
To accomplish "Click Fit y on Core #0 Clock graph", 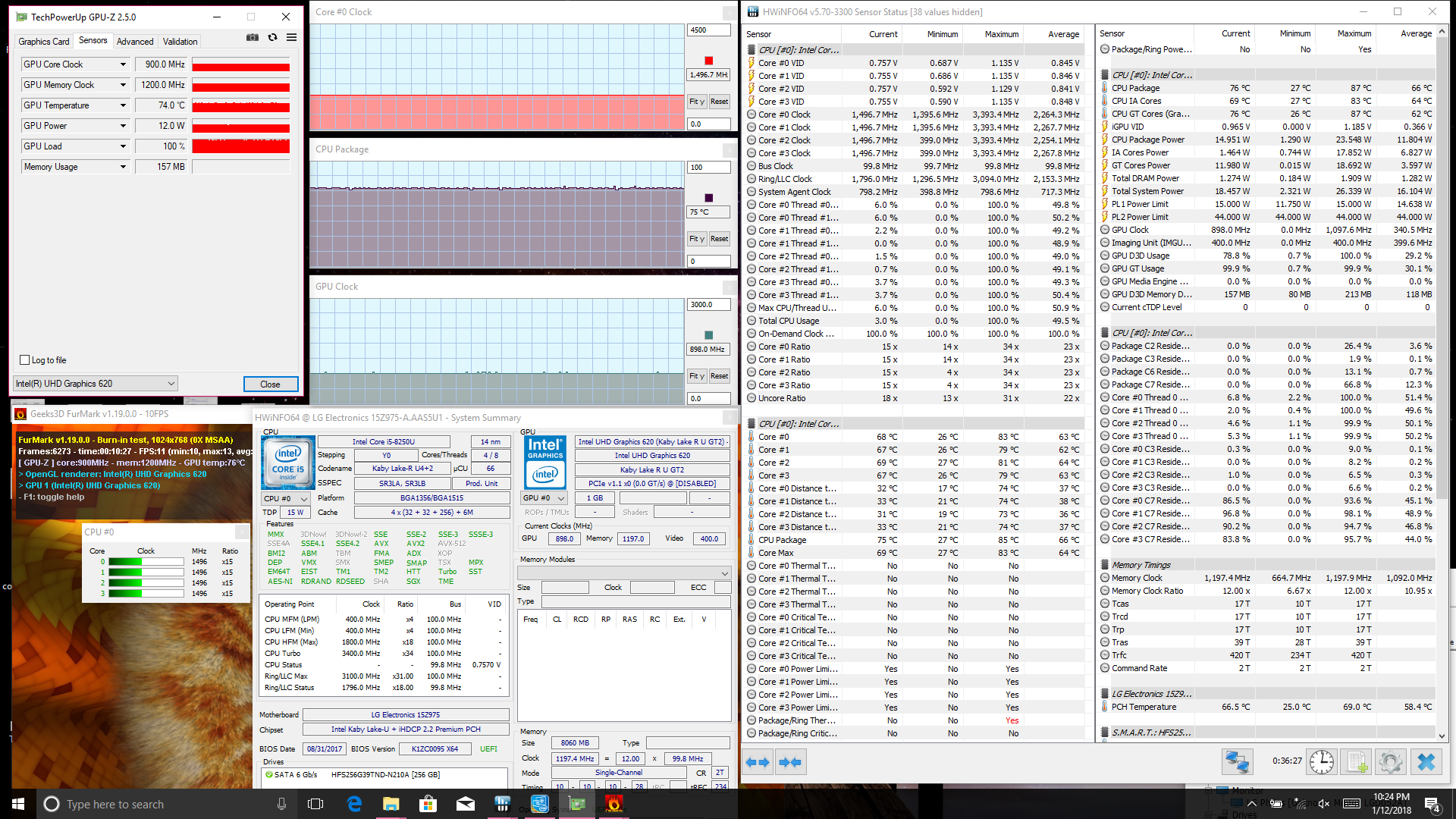I will [x=697, y=102].
